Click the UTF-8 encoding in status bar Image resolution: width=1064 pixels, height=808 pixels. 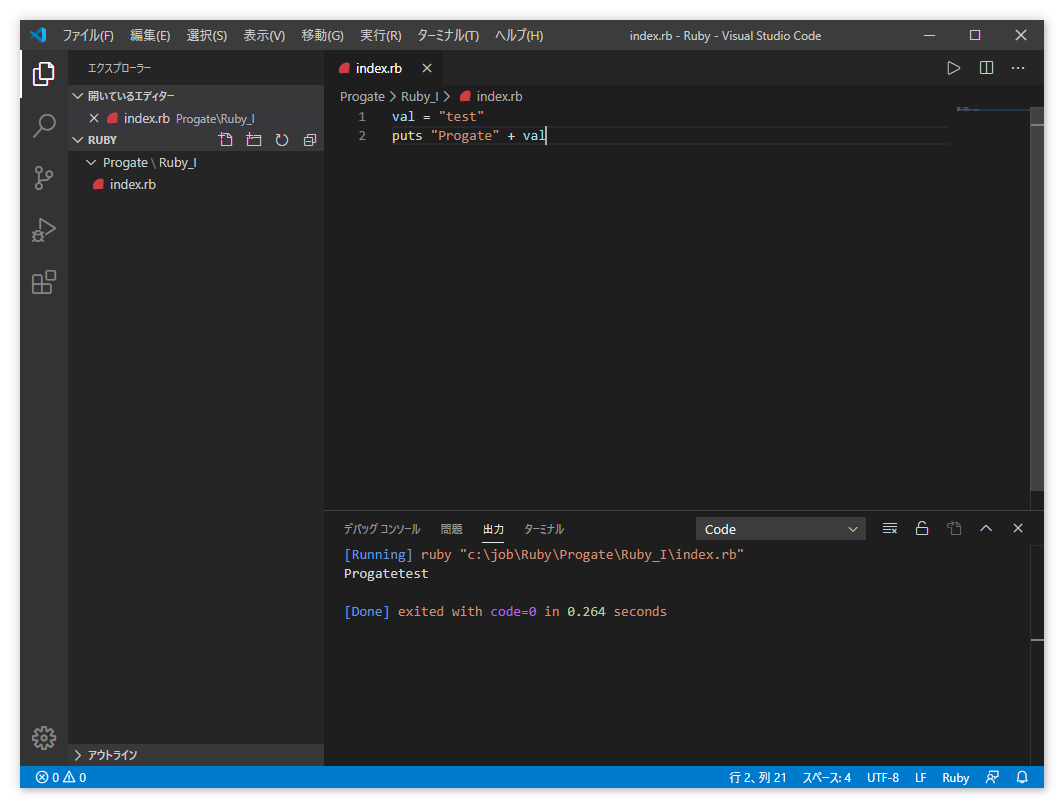click(x=882, y=777)
